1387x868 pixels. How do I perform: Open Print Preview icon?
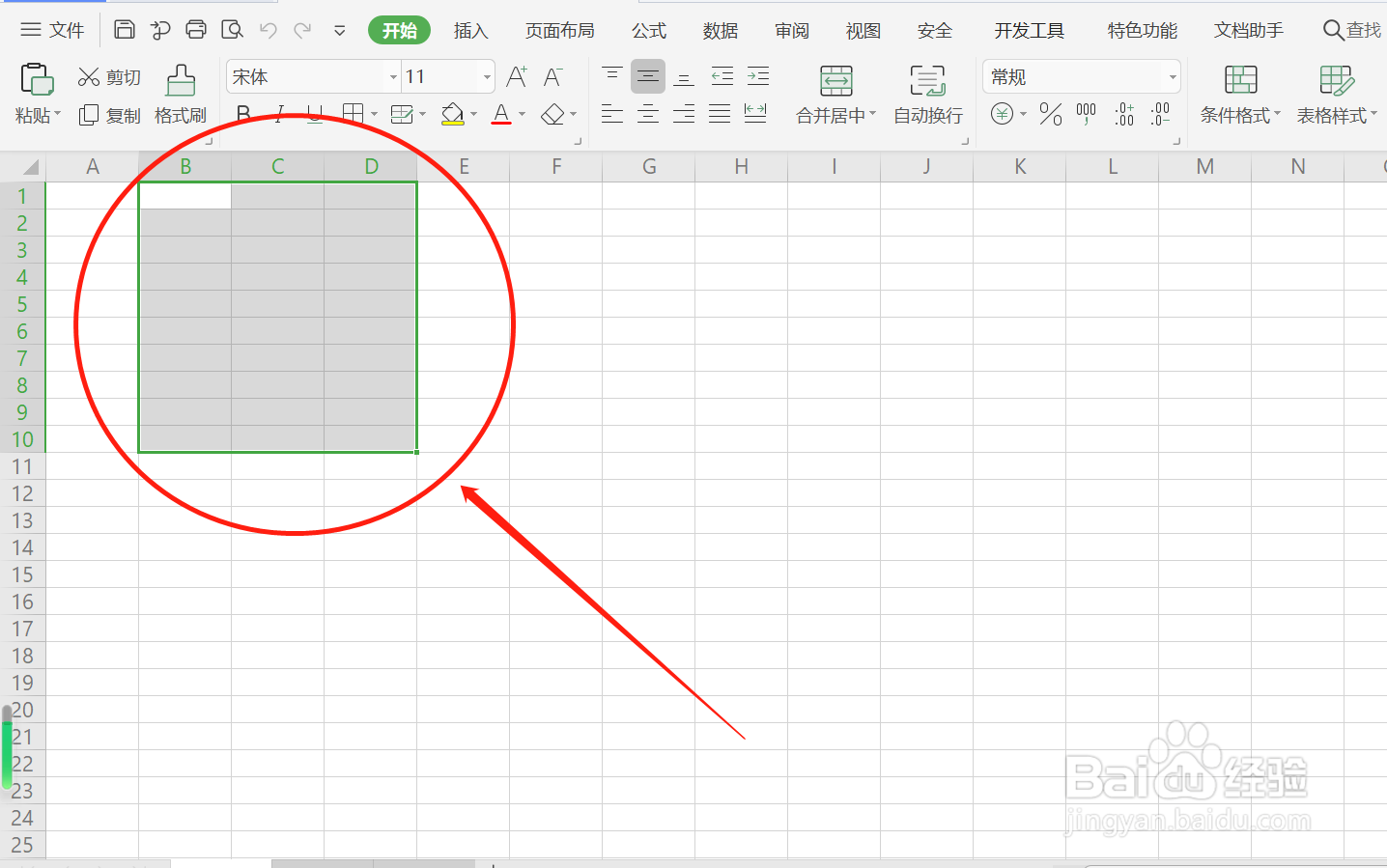[232, 30]
